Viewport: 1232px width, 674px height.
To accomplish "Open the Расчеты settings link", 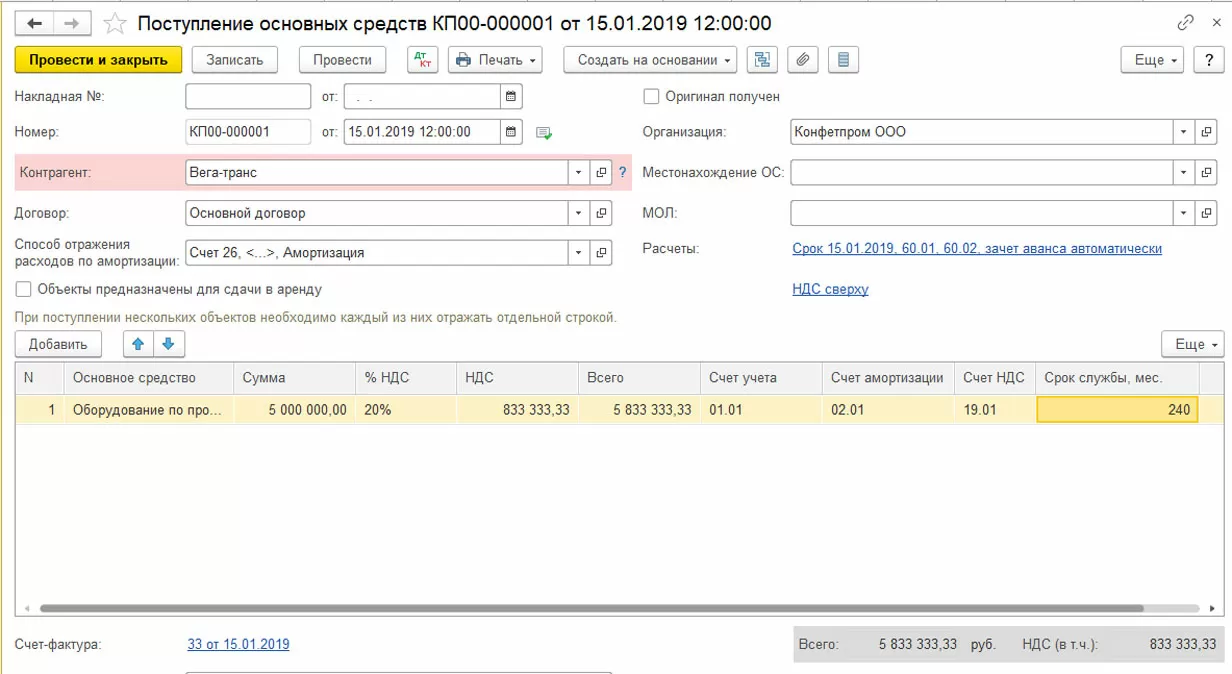I will pos(977,248).
